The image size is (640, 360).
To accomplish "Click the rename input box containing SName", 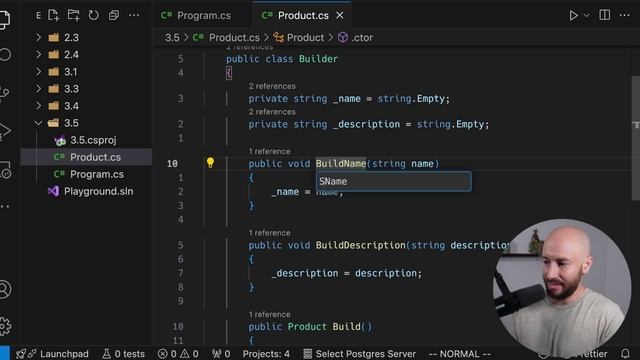I will point(393,182).
